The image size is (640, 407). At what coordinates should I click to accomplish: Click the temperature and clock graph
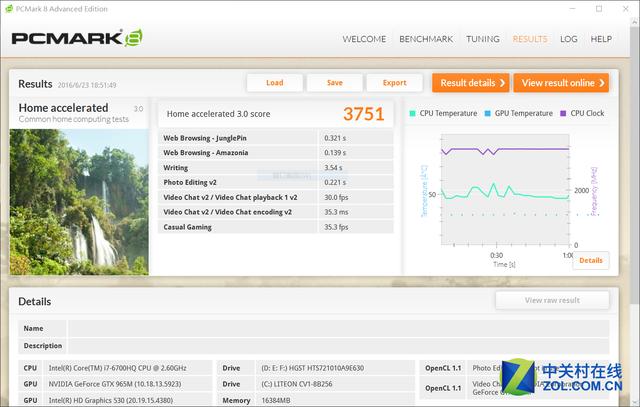click(505, 189)
